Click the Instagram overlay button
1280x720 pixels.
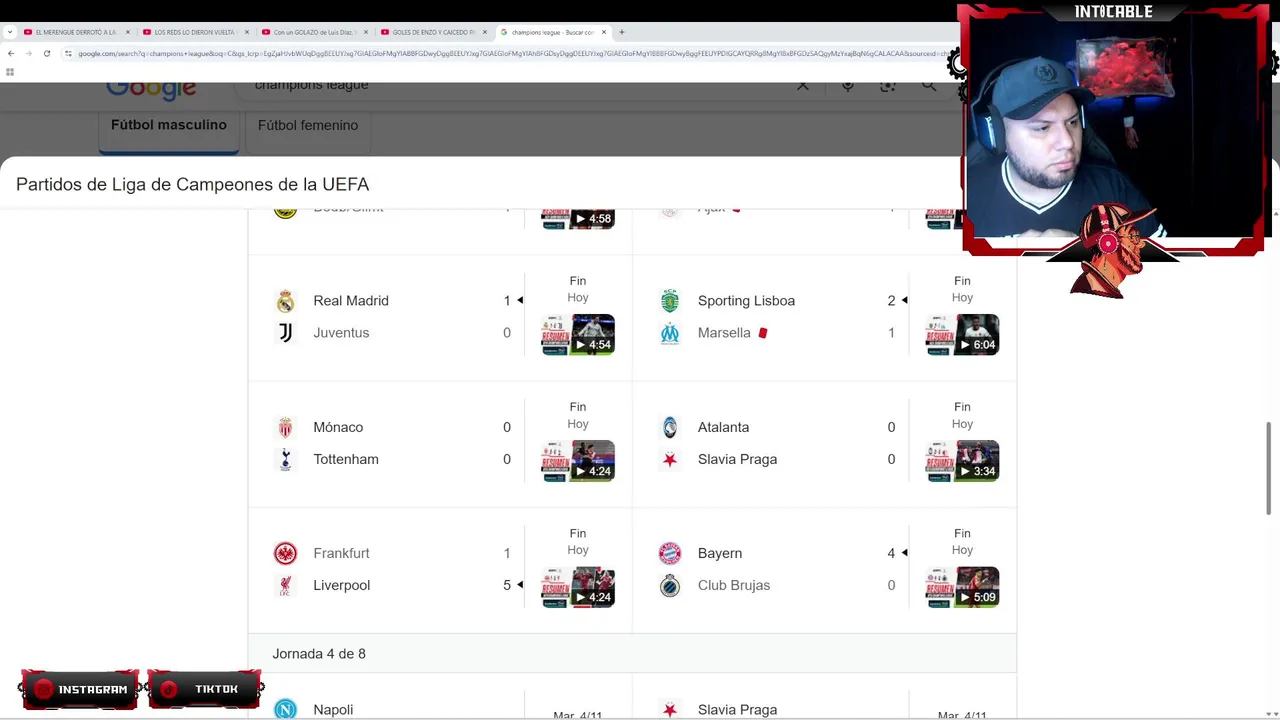(80, 689)
